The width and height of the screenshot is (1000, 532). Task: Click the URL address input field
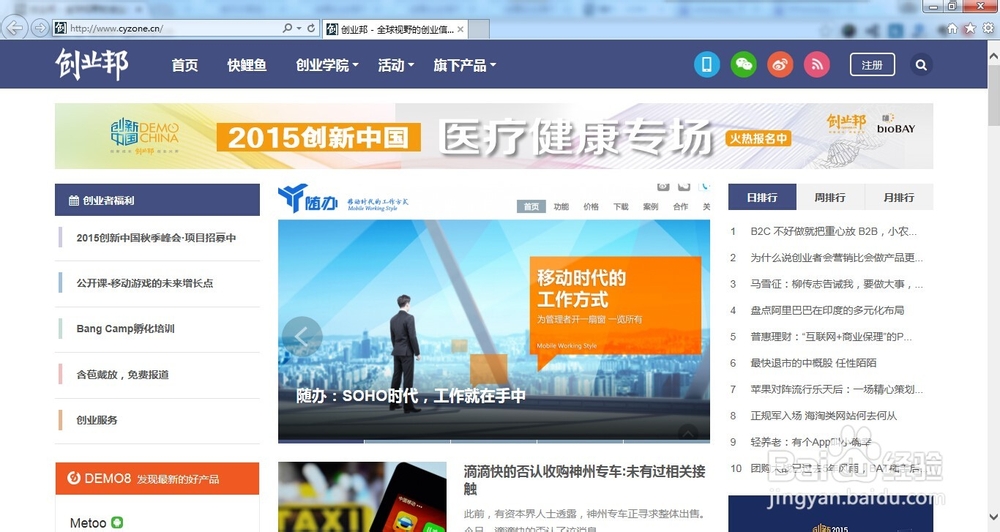(174, 28)
